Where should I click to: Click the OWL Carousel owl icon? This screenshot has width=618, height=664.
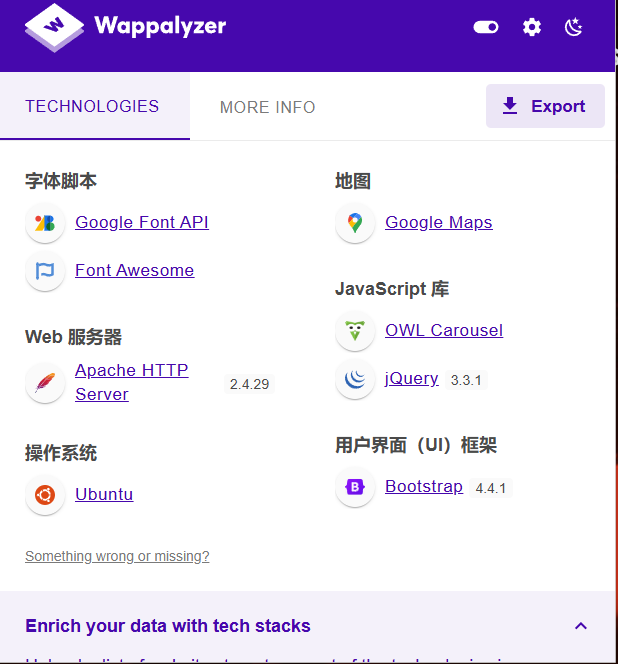point(355,331)
